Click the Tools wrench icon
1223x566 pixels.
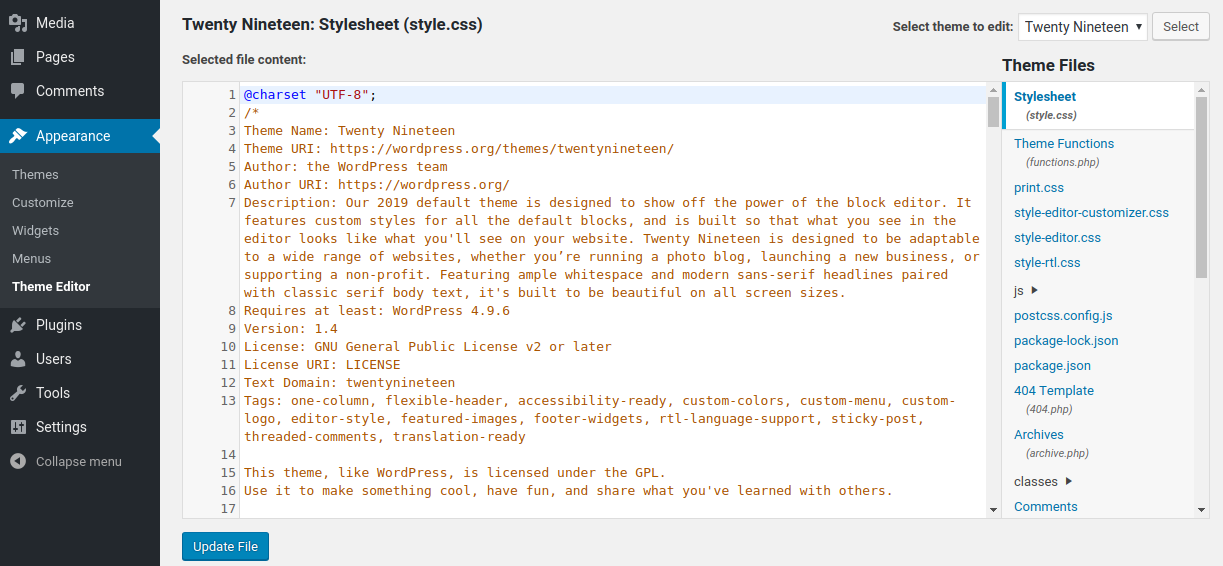[x=18, y=393]
